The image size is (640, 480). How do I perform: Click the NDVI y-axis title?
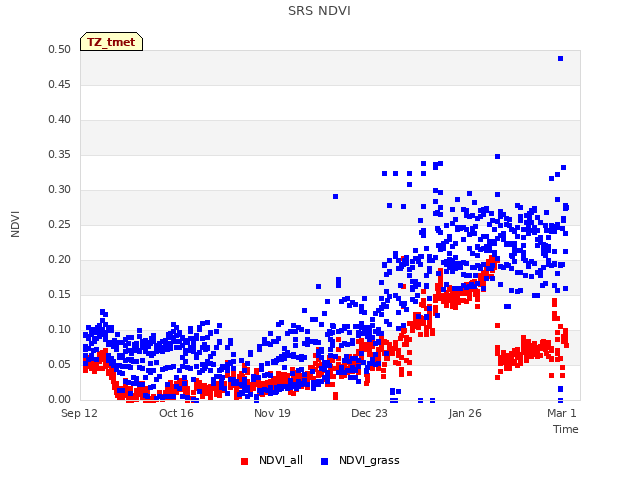tap(15, 224)
